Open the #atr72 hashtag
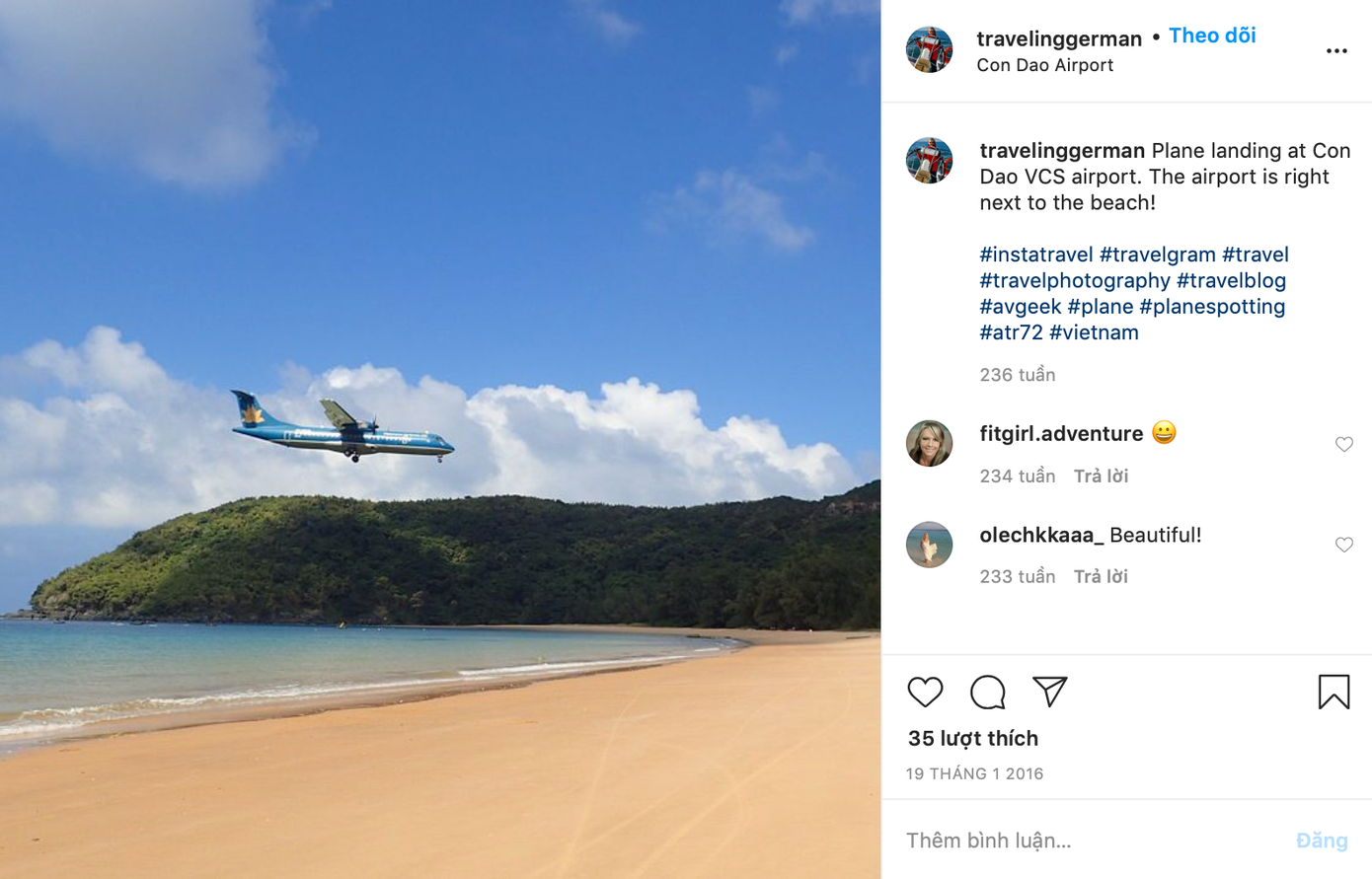Screen dimensions: 1372x879 click(1011, 332)
